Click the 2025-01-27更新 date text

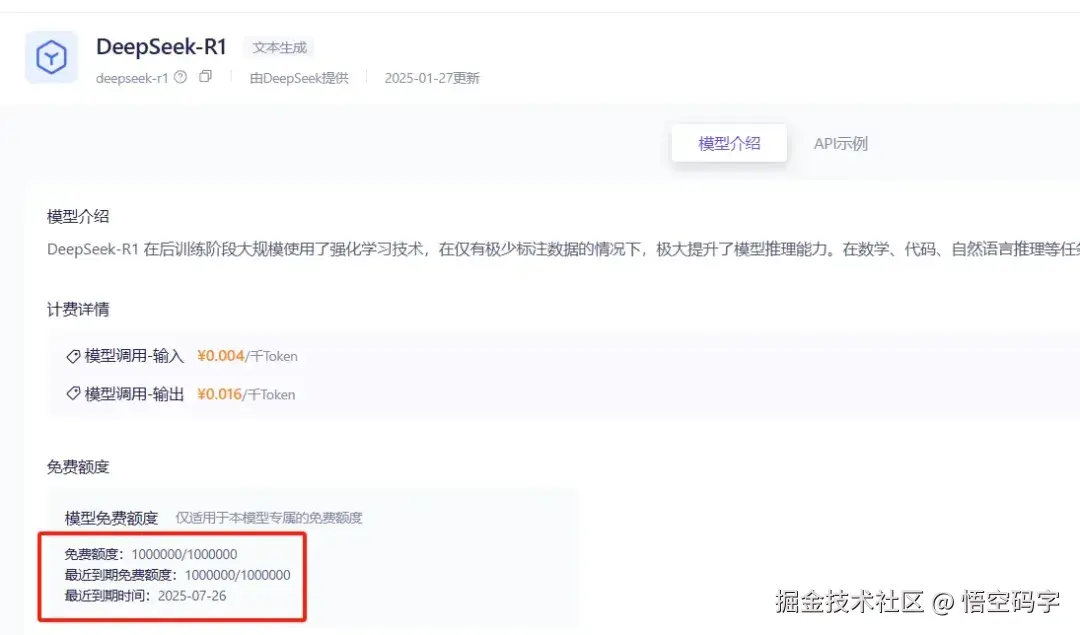(432, 78)
